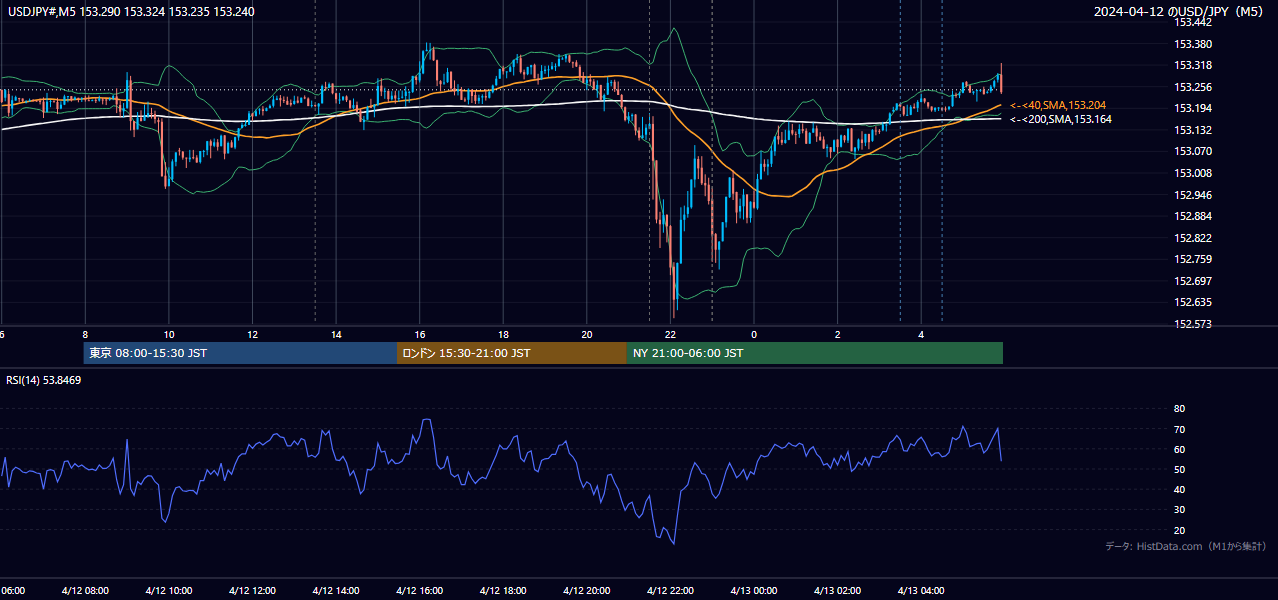Click the 200 SMA 153.164 label
Viewport: 1278px width, 600px height.
click(1061, 119)
